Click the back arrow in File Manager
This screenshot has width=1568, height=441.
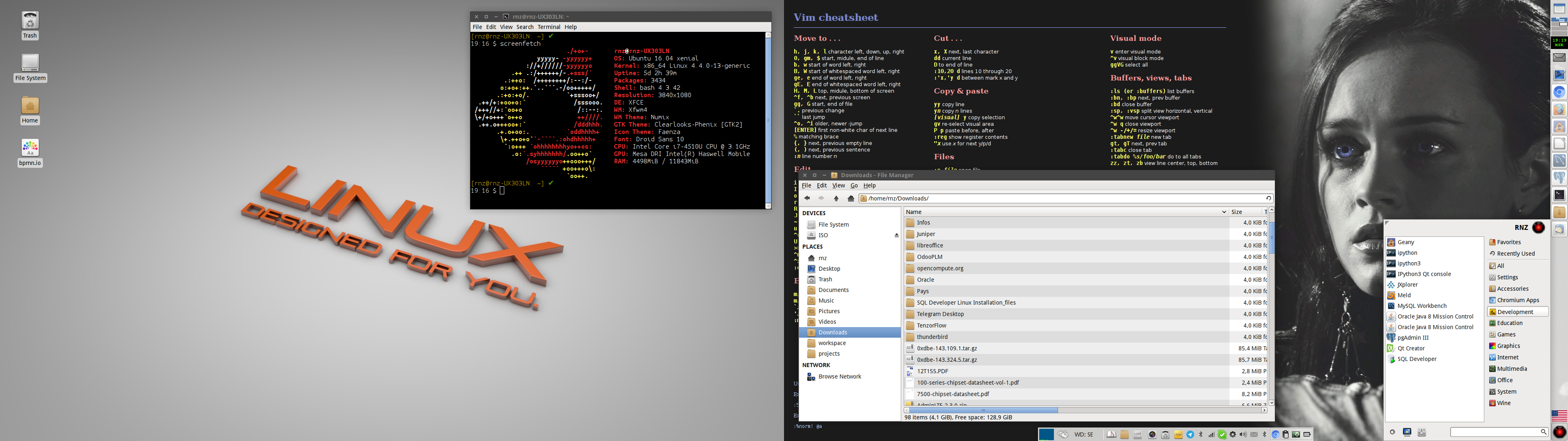pyautogui.click(x=807, y=198)
